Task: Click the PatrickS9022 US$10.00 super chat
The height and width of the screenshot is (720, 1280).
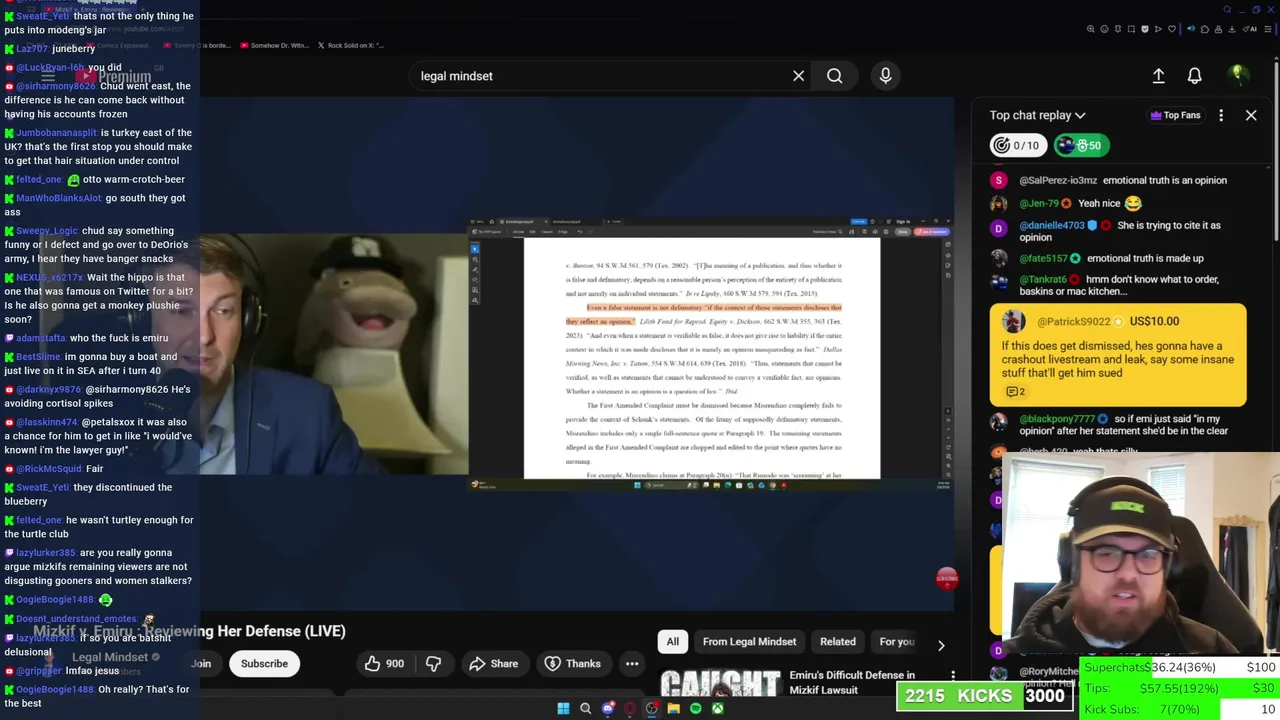Action: pyautogui.click(x=1118, y=355)
